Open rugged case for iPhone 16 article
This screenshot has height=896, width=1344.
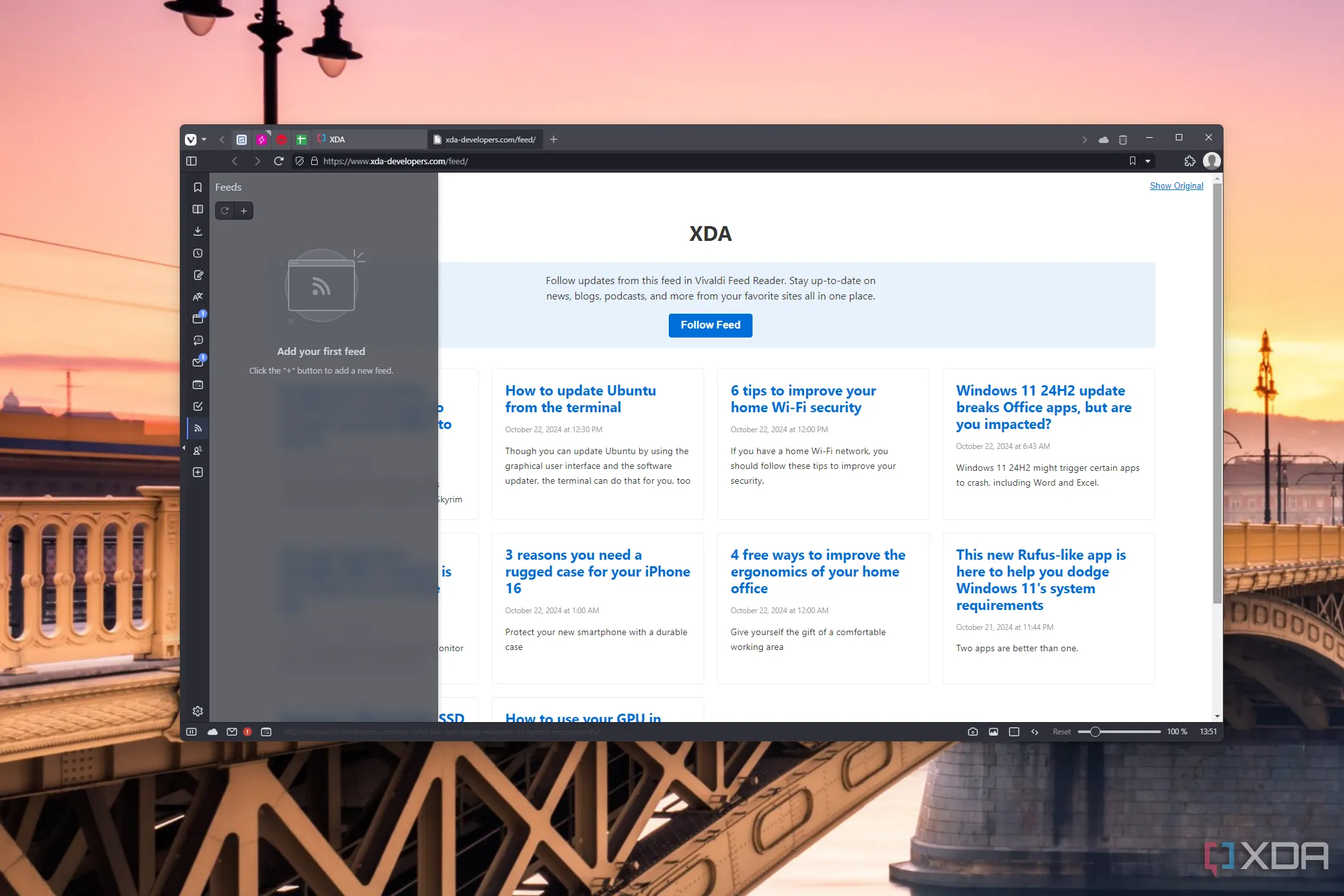click(597, 571)
